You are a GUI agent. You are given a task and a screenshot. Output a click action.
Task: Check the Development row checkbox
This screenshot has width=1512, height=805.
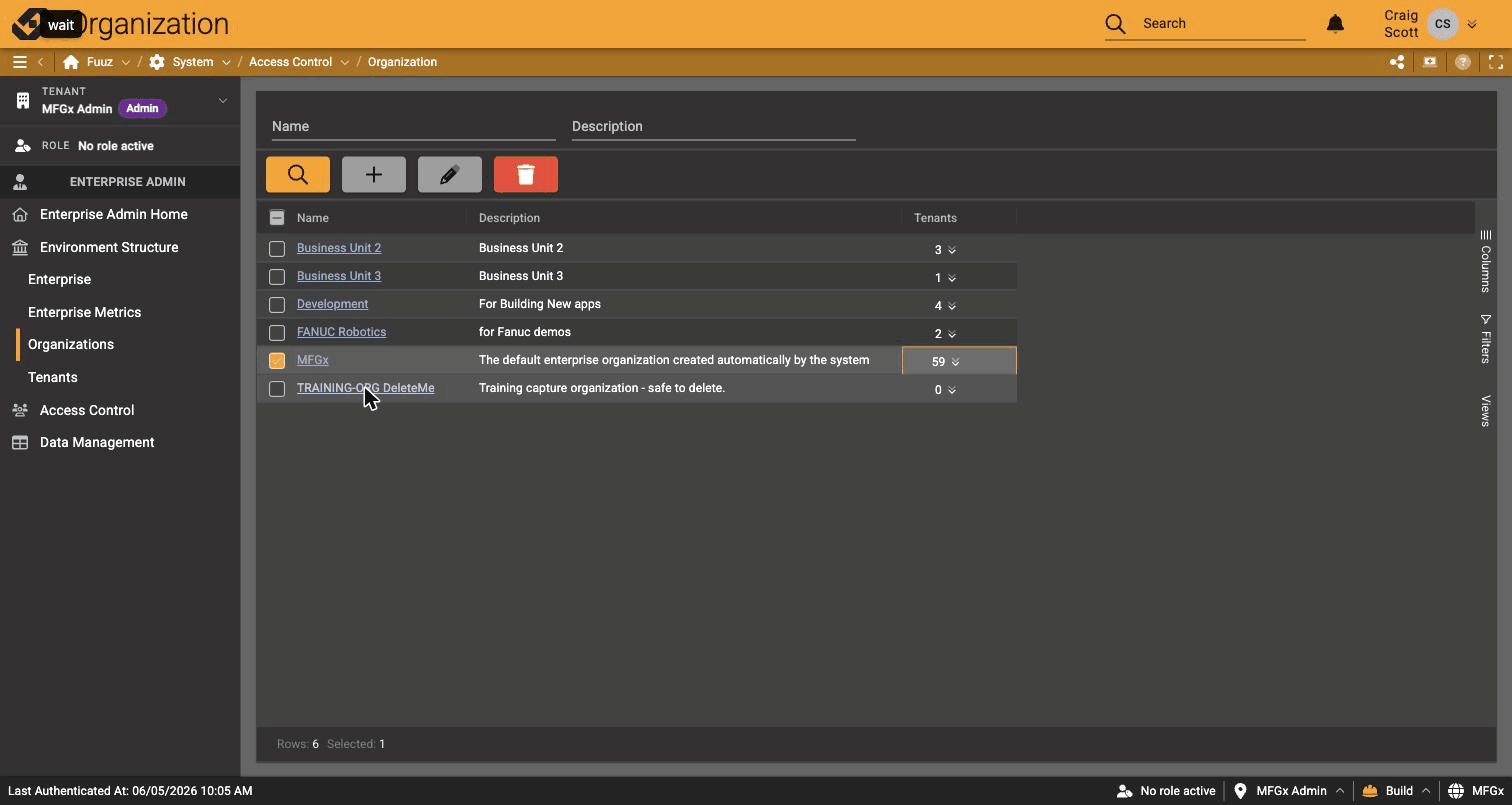click(x=277, y=305)
